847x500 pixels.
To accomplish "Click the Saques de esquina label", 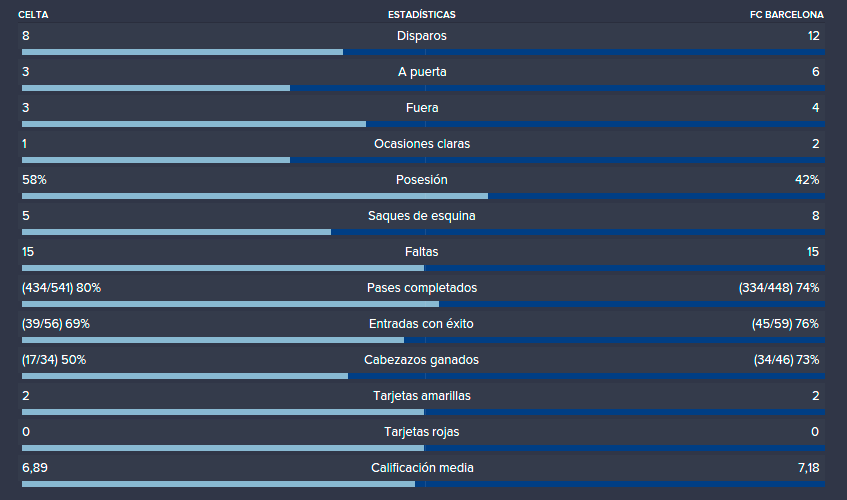I will click(421, 216).
